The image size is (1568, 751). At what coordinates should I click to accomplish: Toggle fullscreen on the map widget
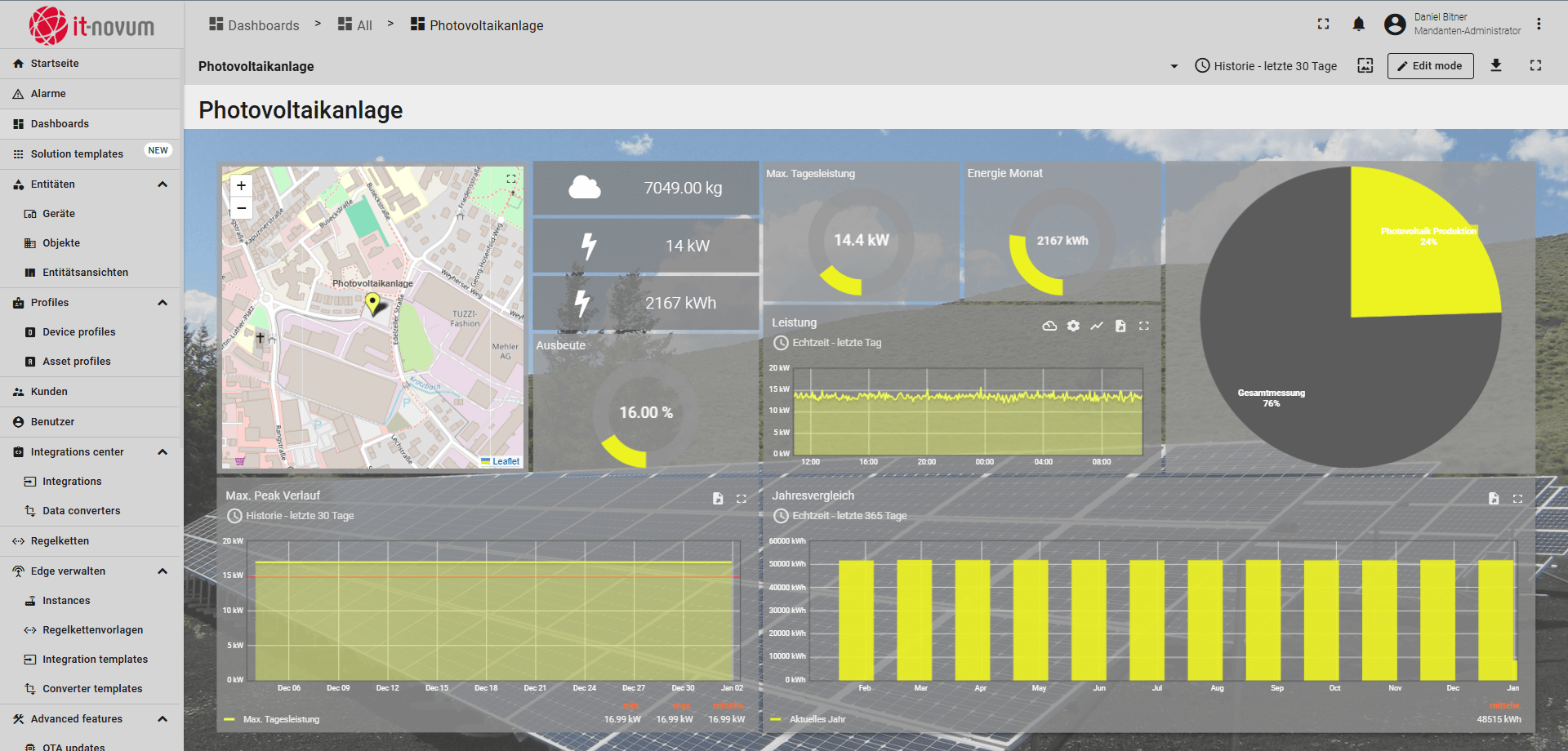[511, 179]
